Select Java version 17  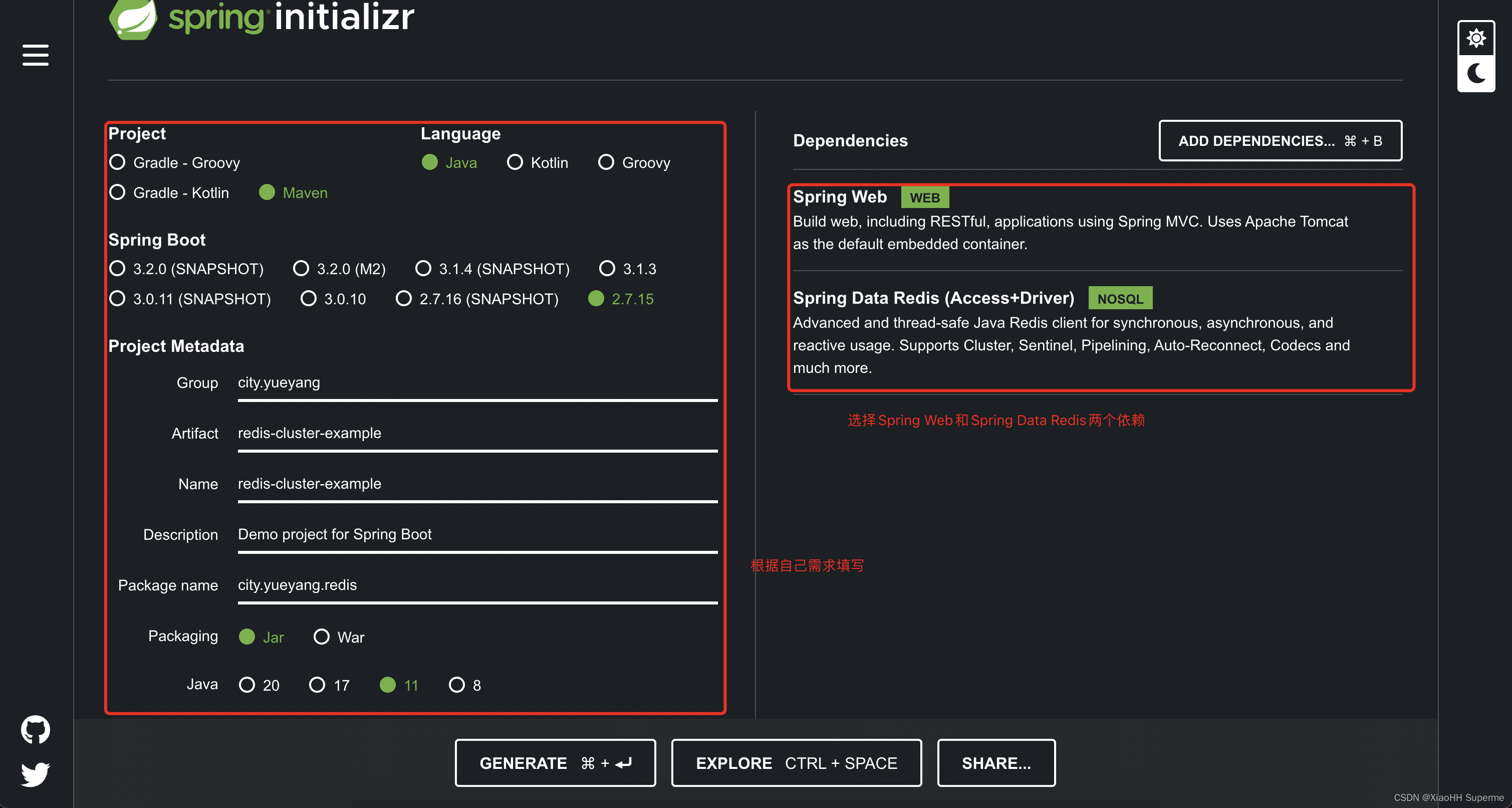click(329, 685)
